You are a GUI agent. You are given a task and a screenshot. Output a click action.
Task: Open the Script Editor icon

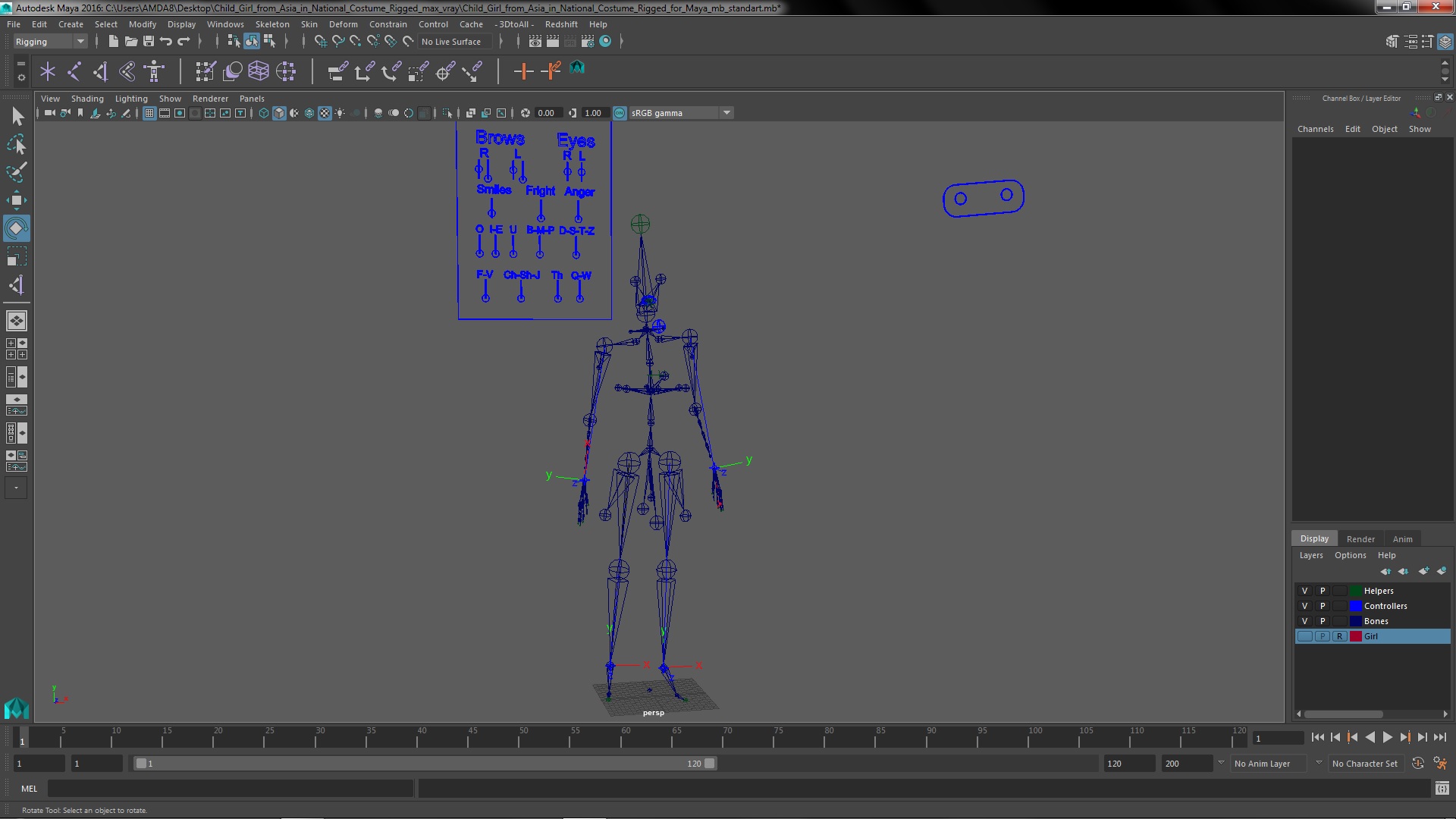(1442, 789)
